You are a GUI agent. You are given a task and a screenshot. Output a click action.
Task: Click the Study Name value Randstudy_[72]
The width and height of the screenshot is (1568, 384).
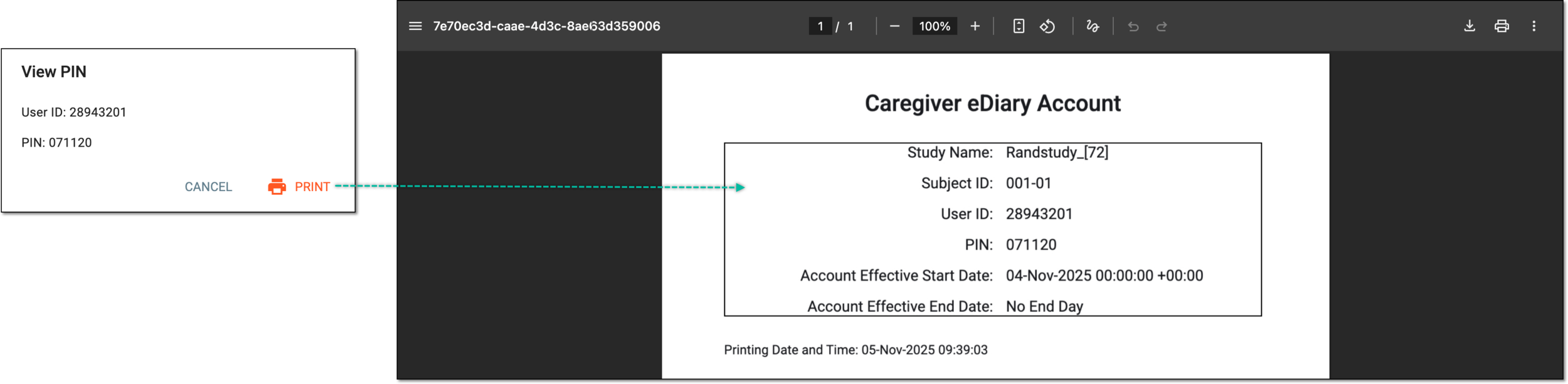pyautogui.click(x=1057, y=153)
